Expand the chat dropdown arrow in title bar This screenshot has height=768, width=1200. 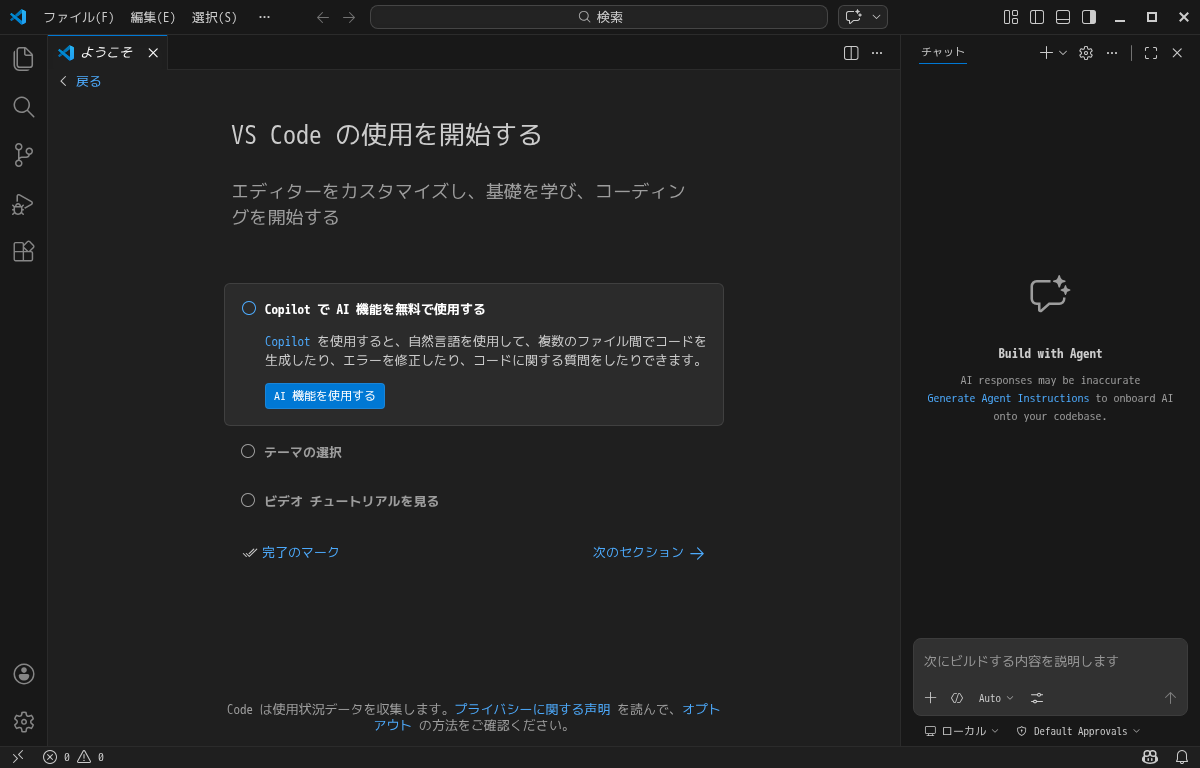point(877,17)
